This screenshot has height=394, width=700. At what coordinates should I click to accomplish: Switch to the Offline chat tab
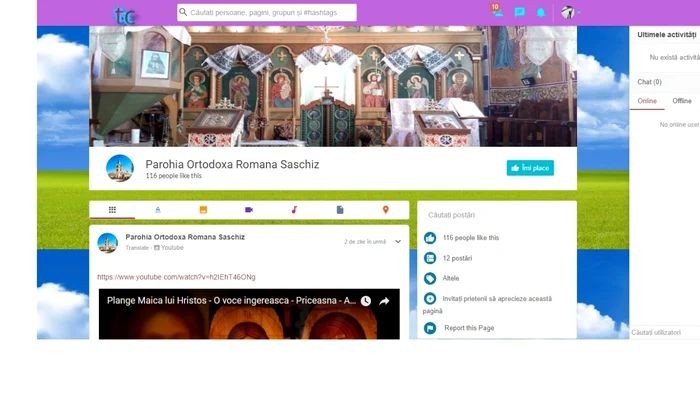pyautogui.click(x=682, y=101)
